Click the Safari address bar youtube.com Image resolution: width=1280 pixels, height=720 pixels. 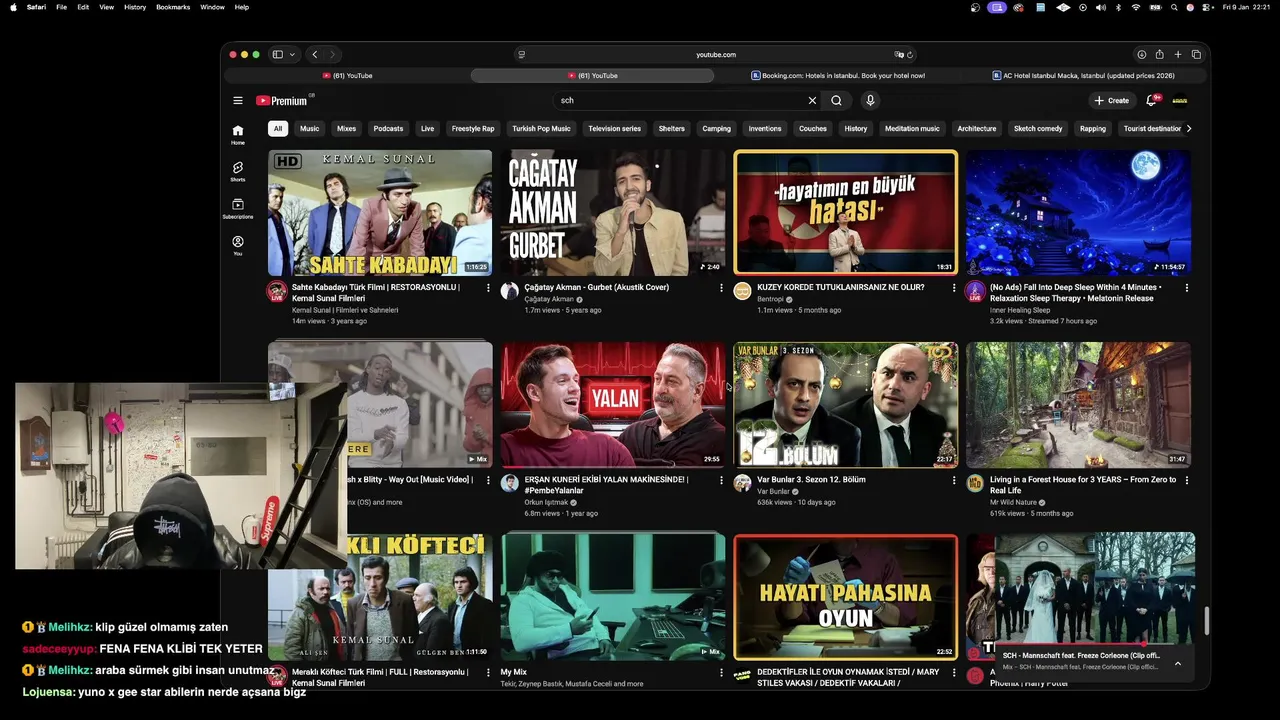716,55
